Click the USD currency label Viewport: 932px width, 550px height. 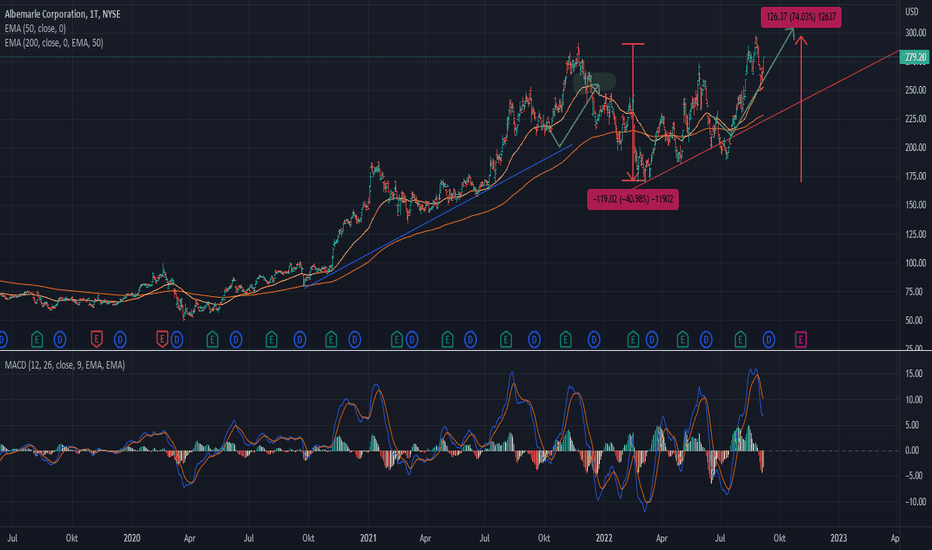911,11
